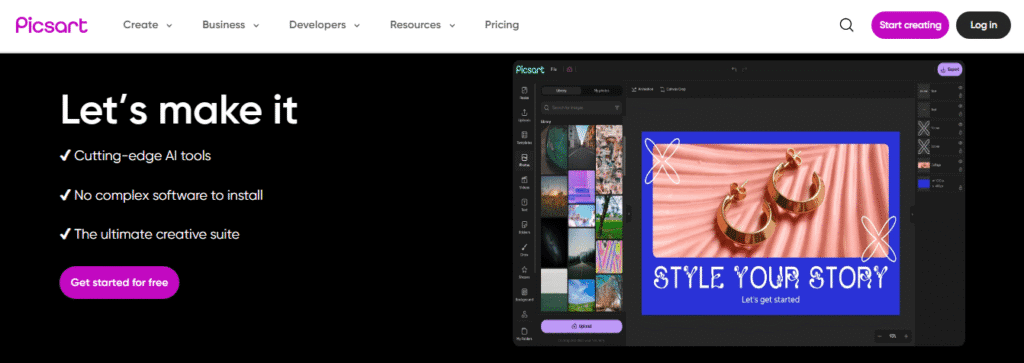Hide the upper Text layer with eye icon

tap(961, 87)
